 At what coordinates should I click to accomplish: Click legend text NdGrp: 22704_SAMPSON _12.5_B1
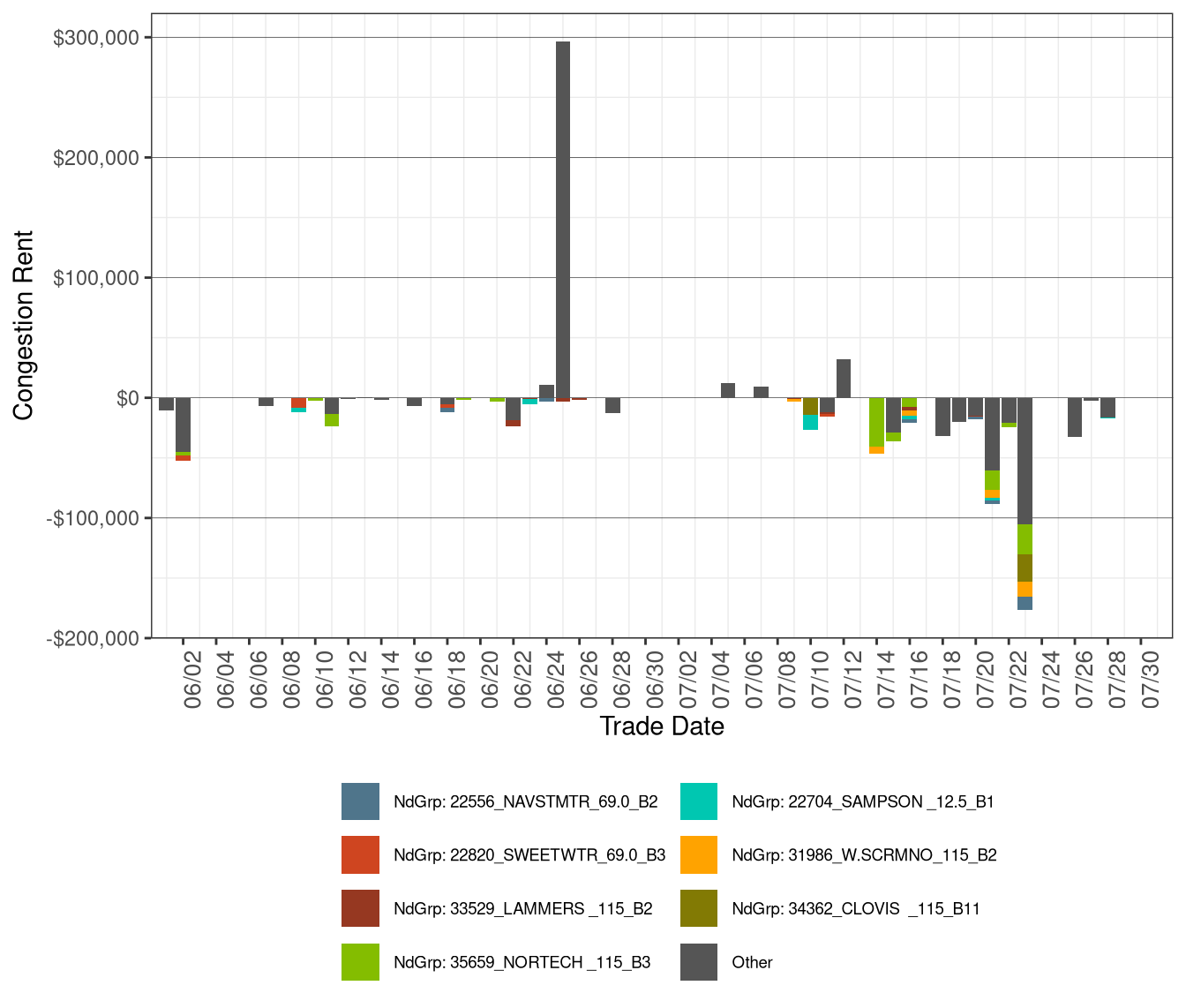pos(863,802)
